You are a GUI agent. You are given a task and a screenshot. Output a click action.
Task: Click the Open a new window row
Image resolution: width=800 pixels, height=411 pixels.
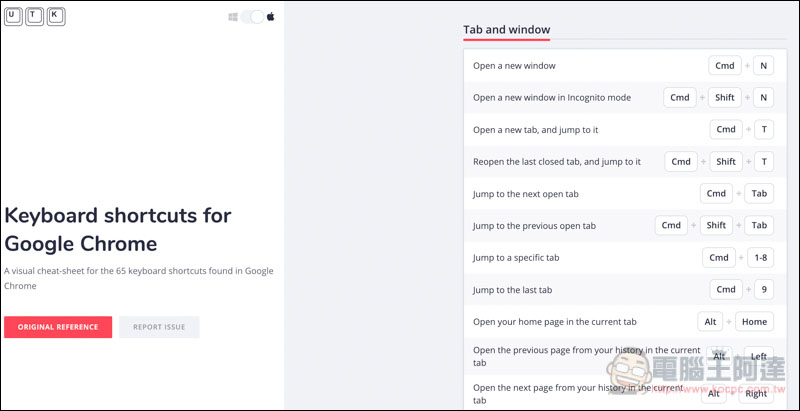(625, 65)
